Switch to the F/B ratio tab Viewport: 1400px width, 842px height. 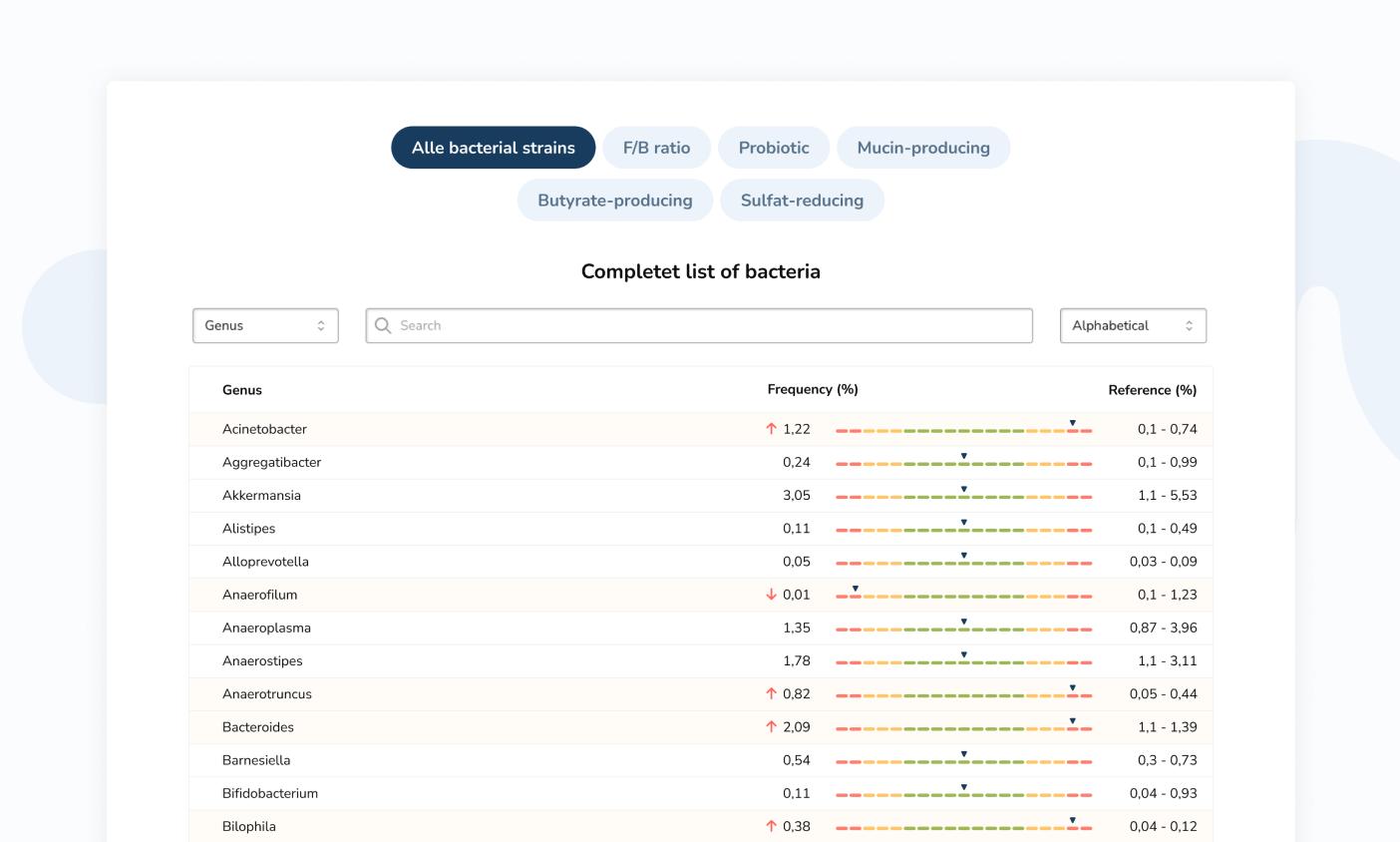coord(656,148)
